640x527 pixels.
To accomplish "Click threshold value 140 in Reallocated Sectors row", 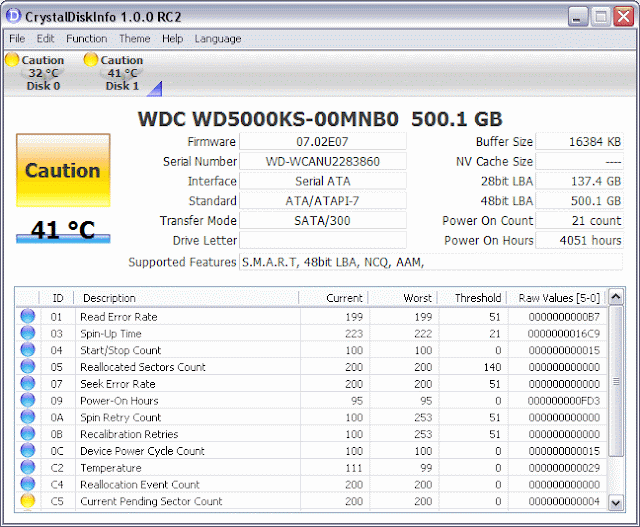I will coord(492,367).
